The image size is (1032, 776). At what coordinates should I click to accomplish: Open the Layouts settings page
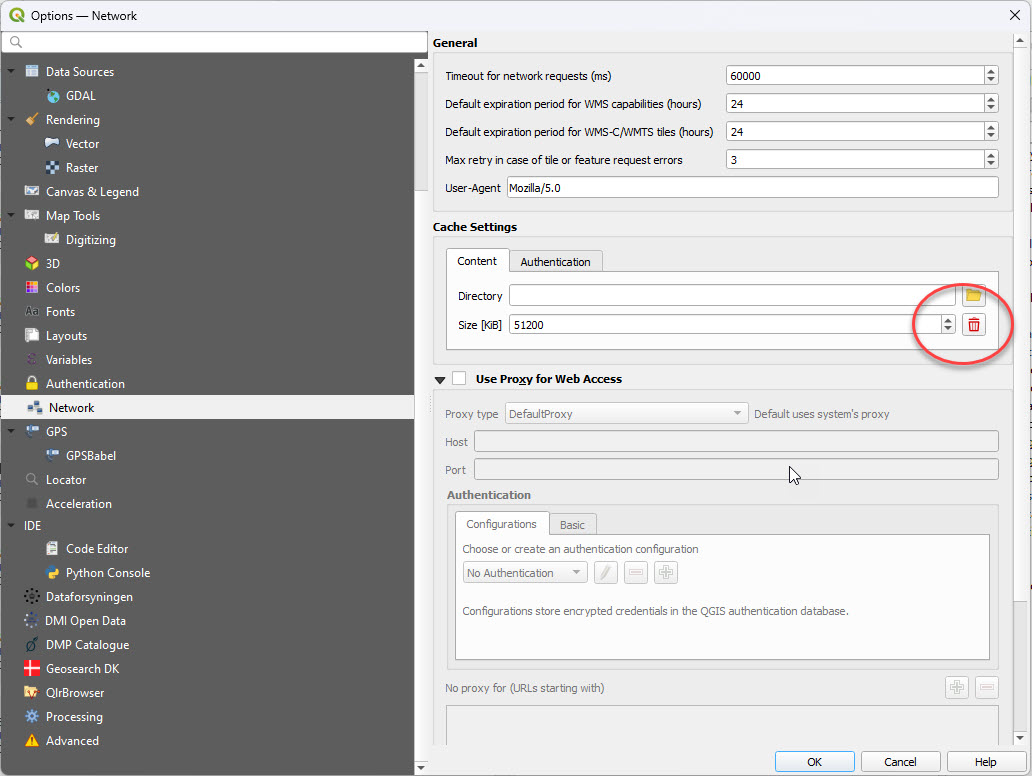pos(66,336)
